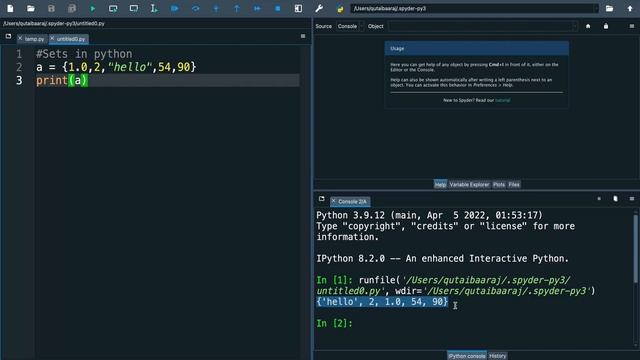Image resolution: width=640 pixels, height=360 pixels.
Task: Run current cell and advance icon
Action: pos(133,8)
